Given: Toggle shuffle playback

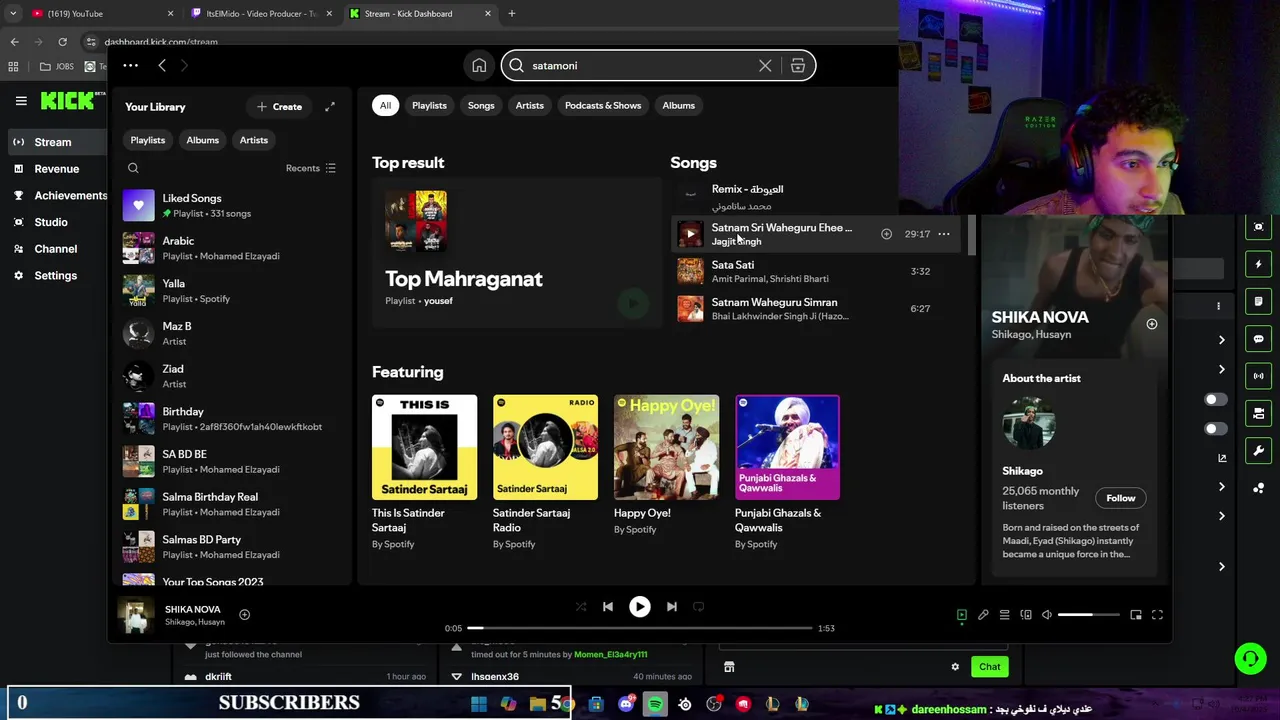Looking at the screenshot, I should pyautogui.click(x=581, y=607).
